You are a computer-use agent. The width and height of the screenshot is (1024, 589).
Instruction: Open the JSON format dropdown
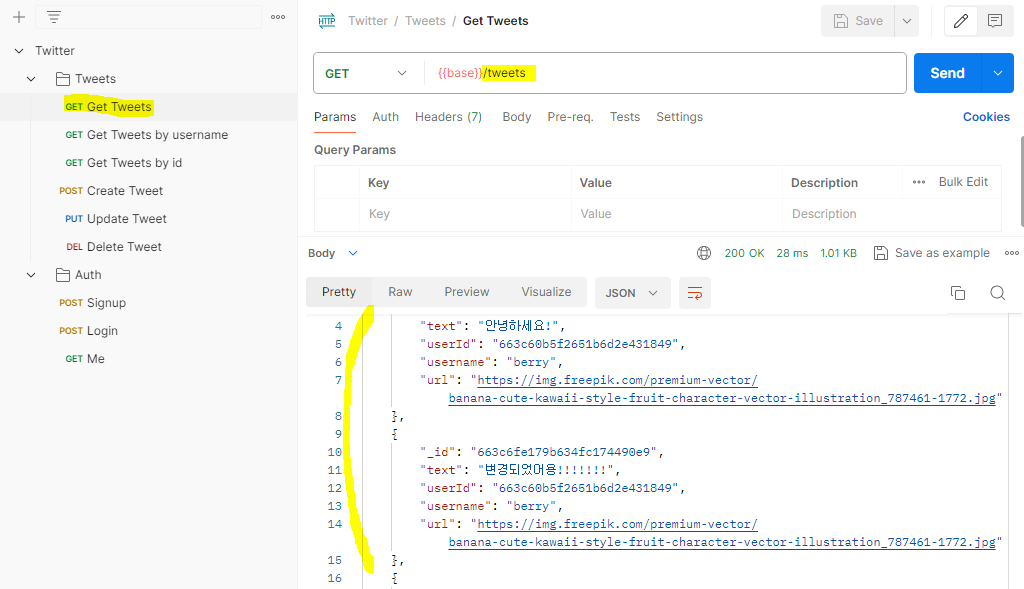click(632, 293)
